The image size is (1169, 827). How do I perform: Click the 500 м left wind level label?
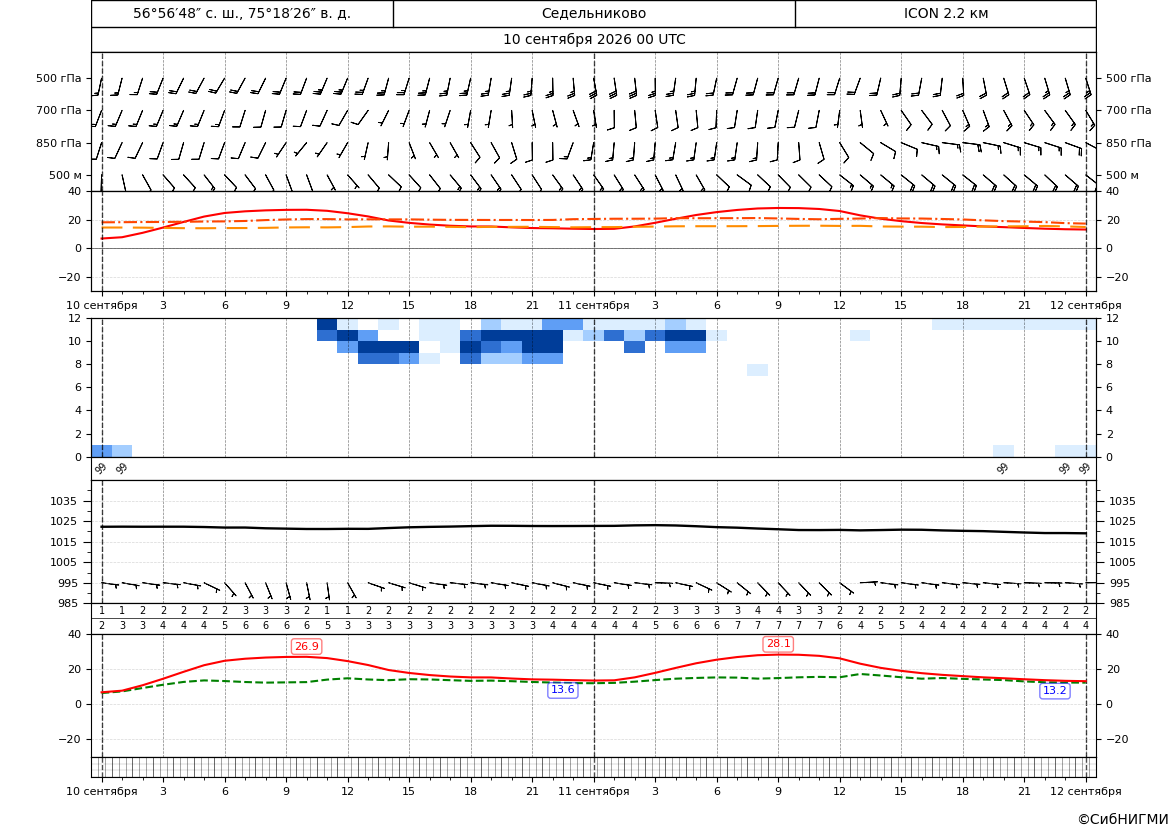click(66, 175)
